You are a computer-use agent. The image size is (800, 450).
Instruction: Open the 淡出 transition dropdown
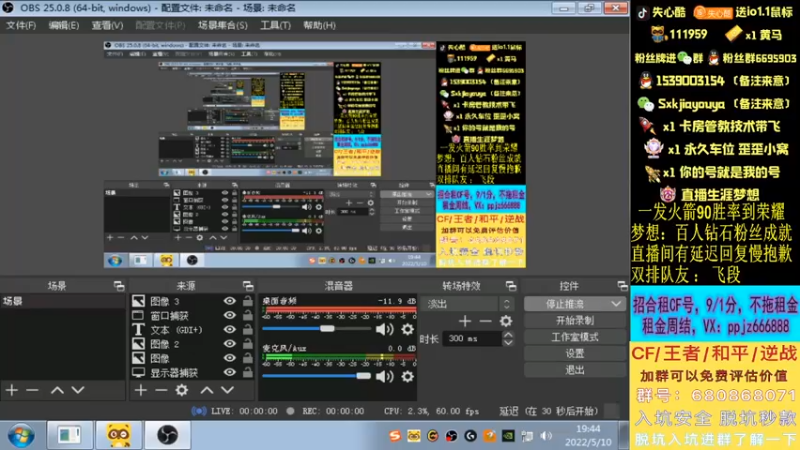(467, 304)
